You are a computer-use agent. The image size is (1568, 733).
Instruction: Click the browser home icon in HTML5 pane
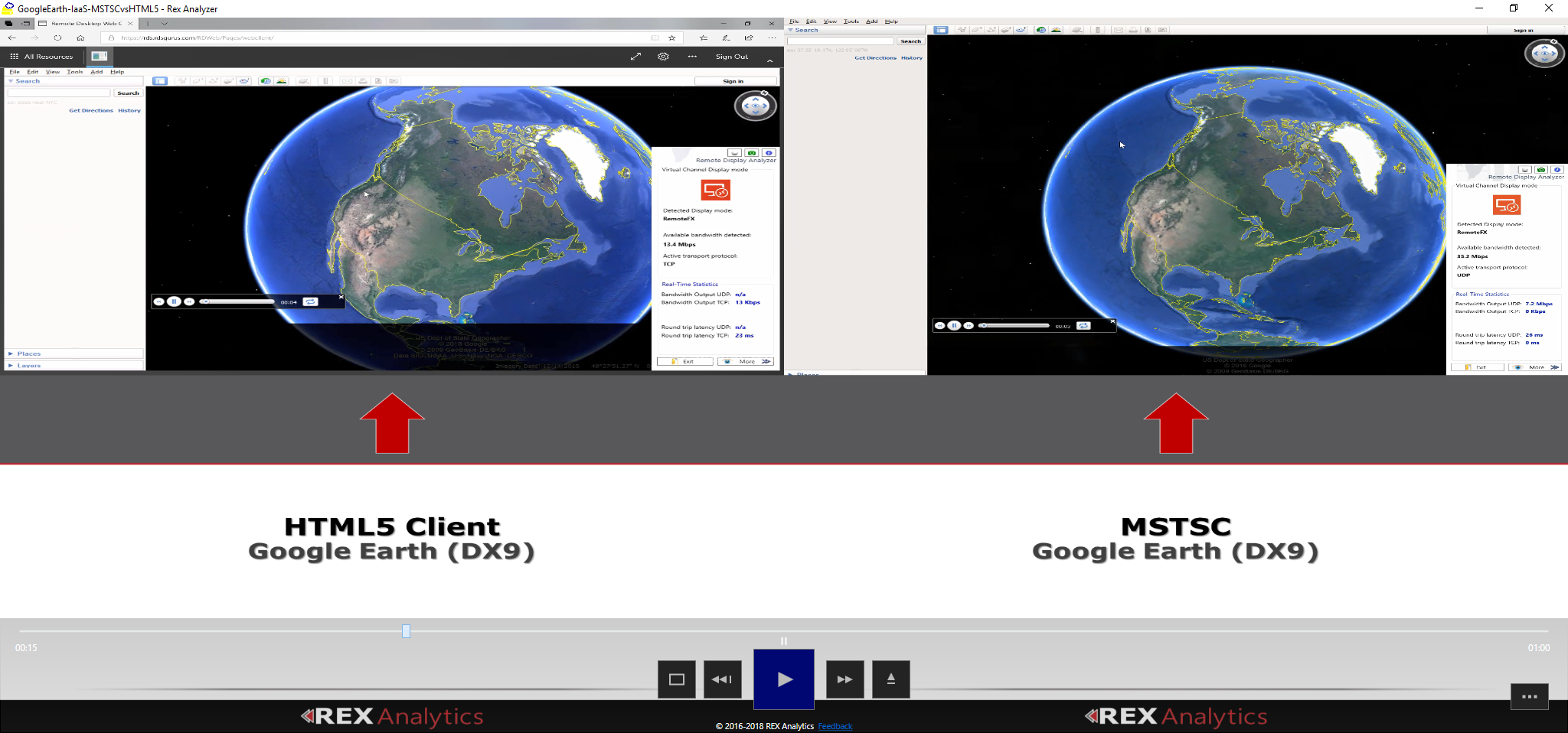[80, 37]
